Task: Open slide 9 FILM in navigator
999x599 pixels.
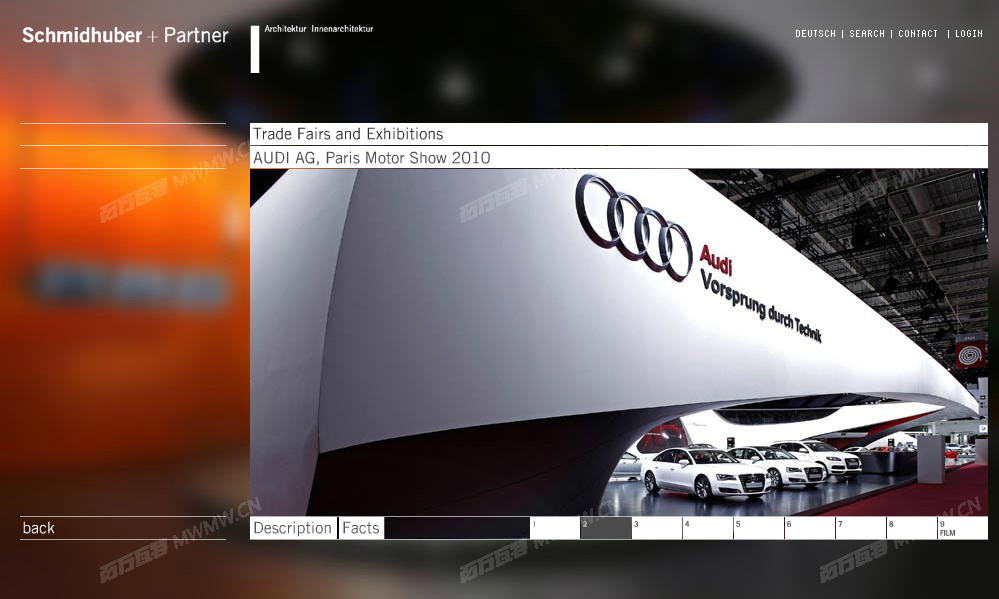Action: click(x=963, y=528)
